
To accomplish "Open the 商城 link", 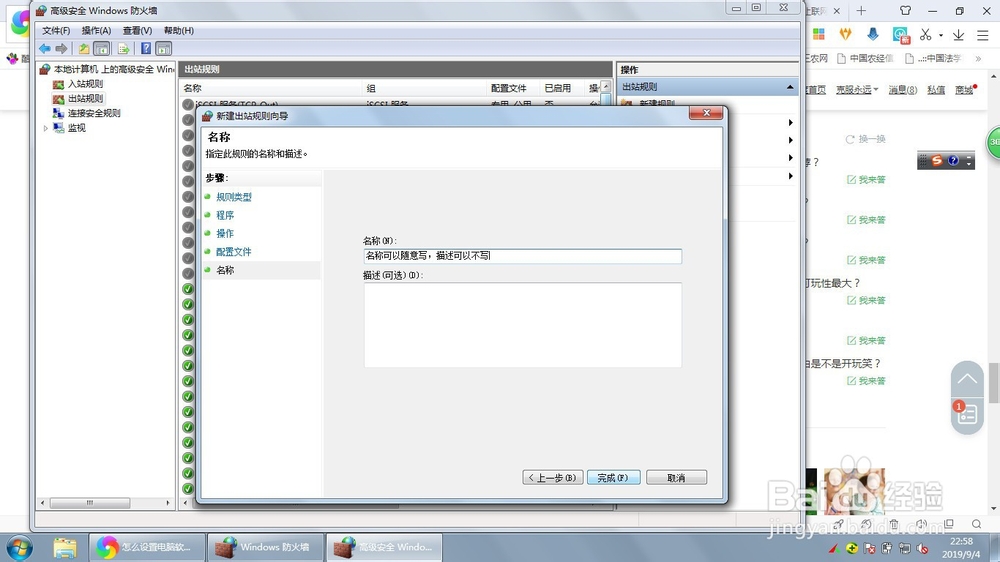I will tap(964, 90).
